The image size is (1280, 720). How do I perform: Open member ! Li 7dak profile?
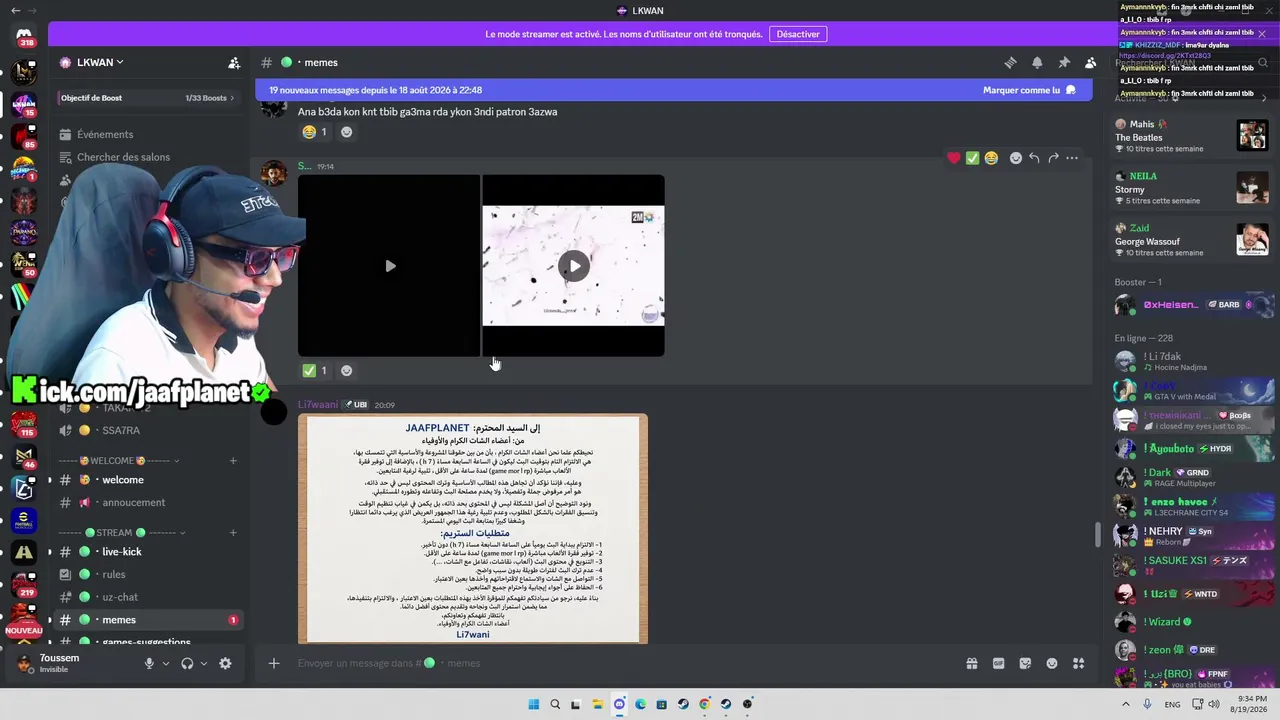pyautogui.click(x=1194, y=361)
